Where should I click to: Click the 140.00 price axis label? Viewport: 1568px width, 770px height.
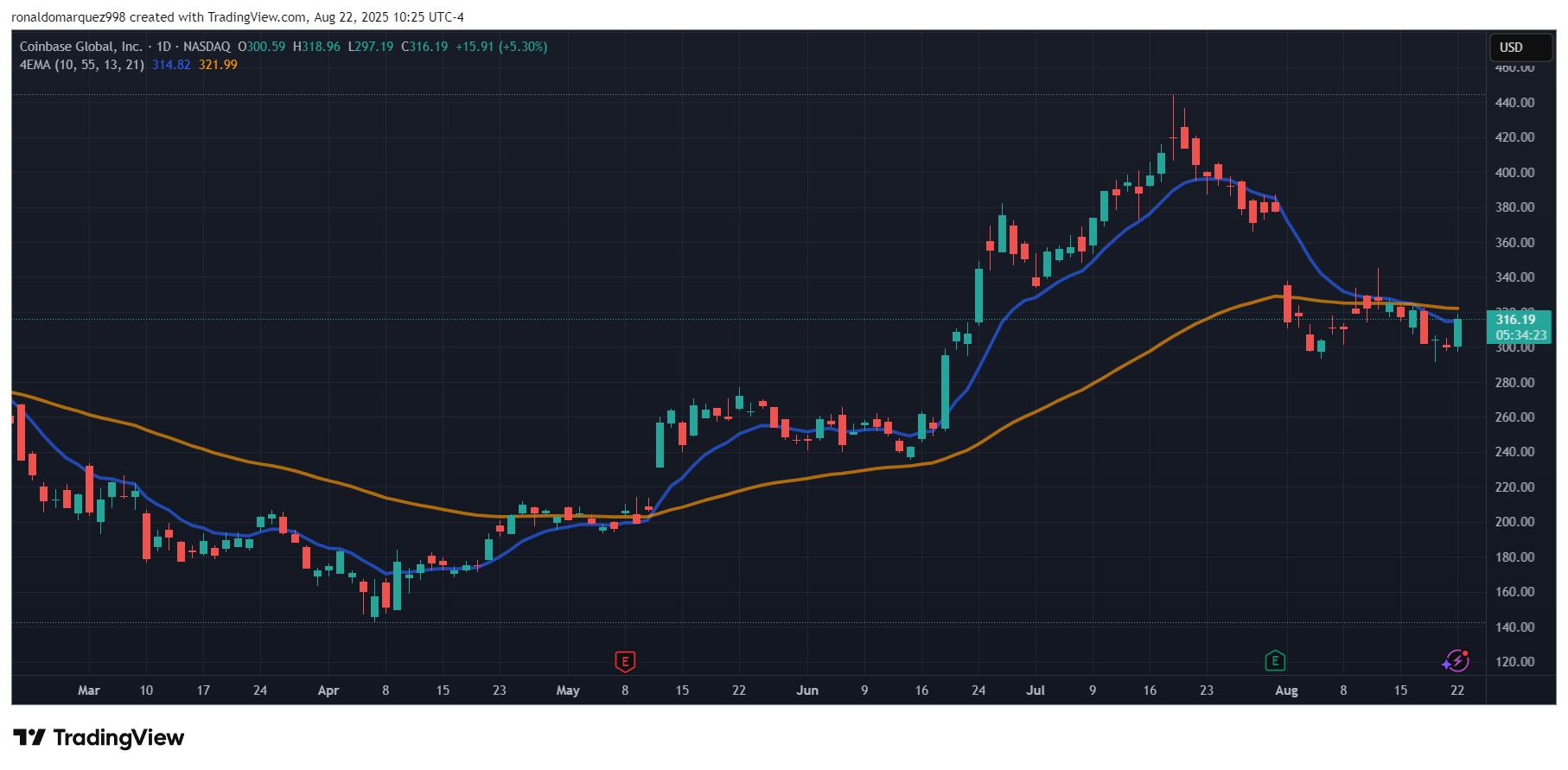coord(1515,627)
